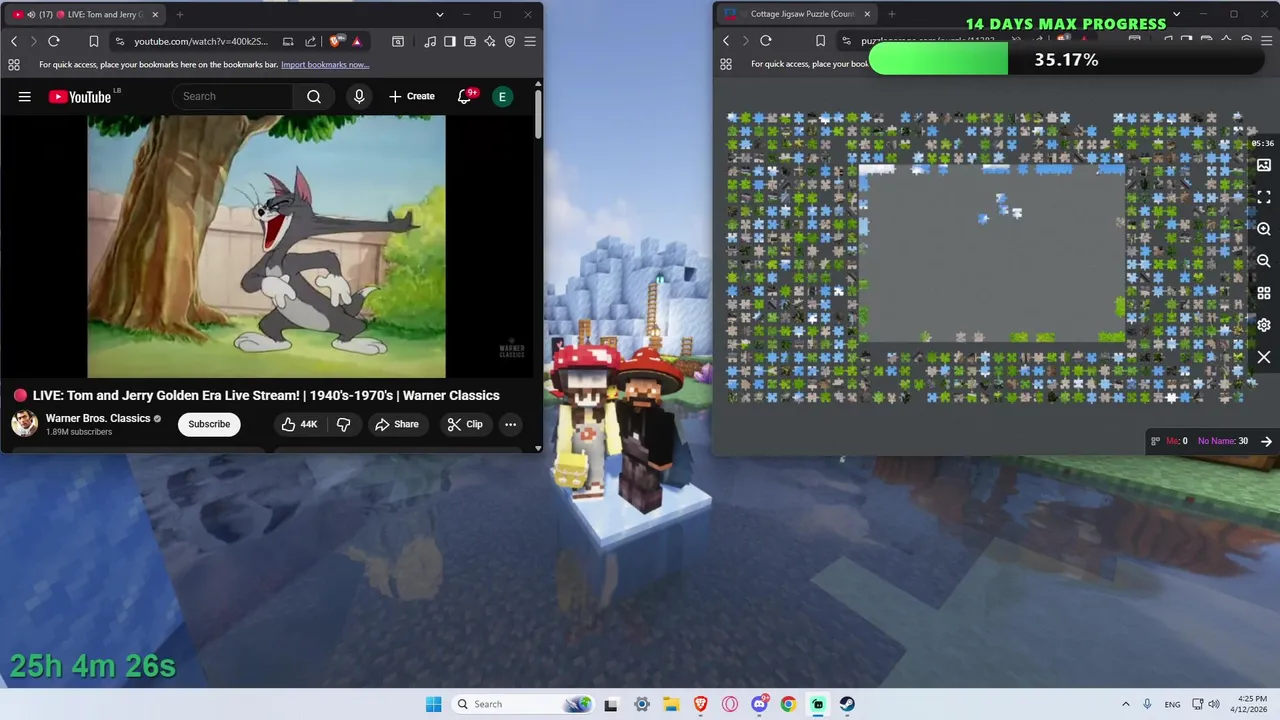Image resolution: width=1280 pixels, height=720 pixels.
Task: Start YouTube voice search with microphone
Action: click(359, 96)
